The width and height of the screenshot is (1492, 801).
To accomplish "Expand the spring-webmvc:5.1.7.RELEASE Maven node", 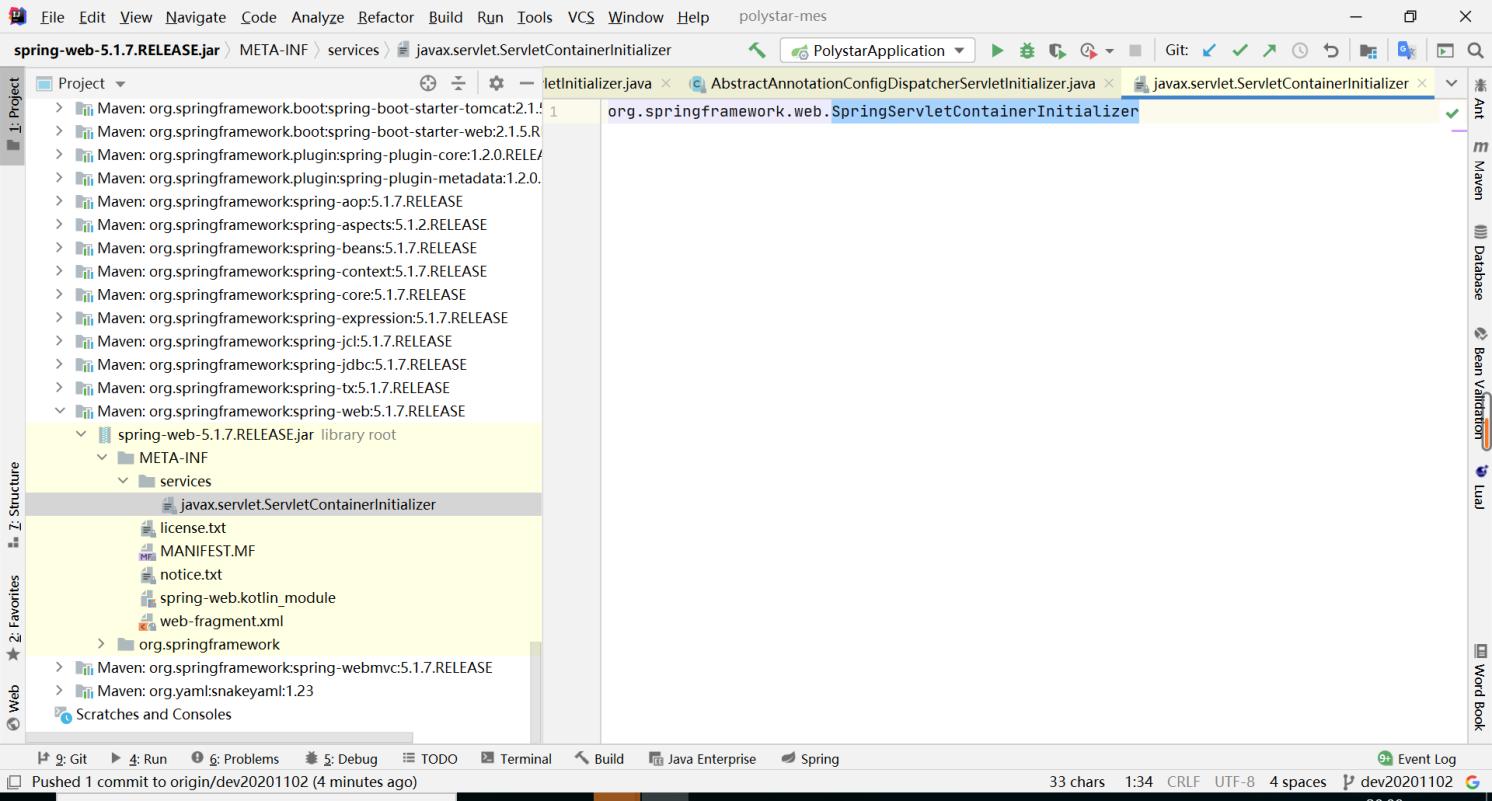I will [x=61, y=667].
